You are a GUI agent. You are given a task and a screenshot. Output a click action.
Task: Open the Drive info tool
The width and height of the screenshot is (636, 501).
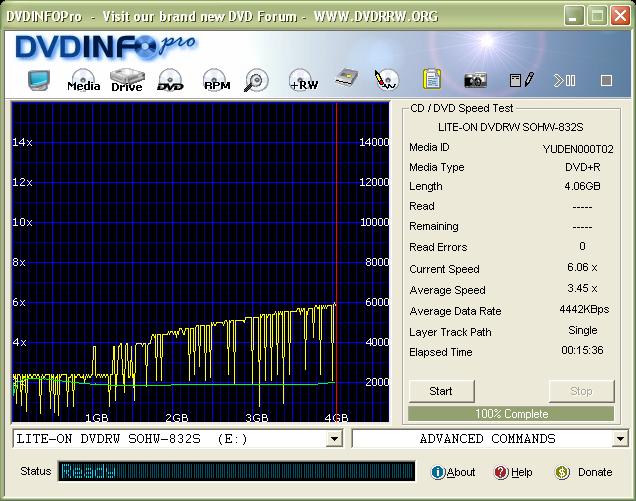[127, 80]
